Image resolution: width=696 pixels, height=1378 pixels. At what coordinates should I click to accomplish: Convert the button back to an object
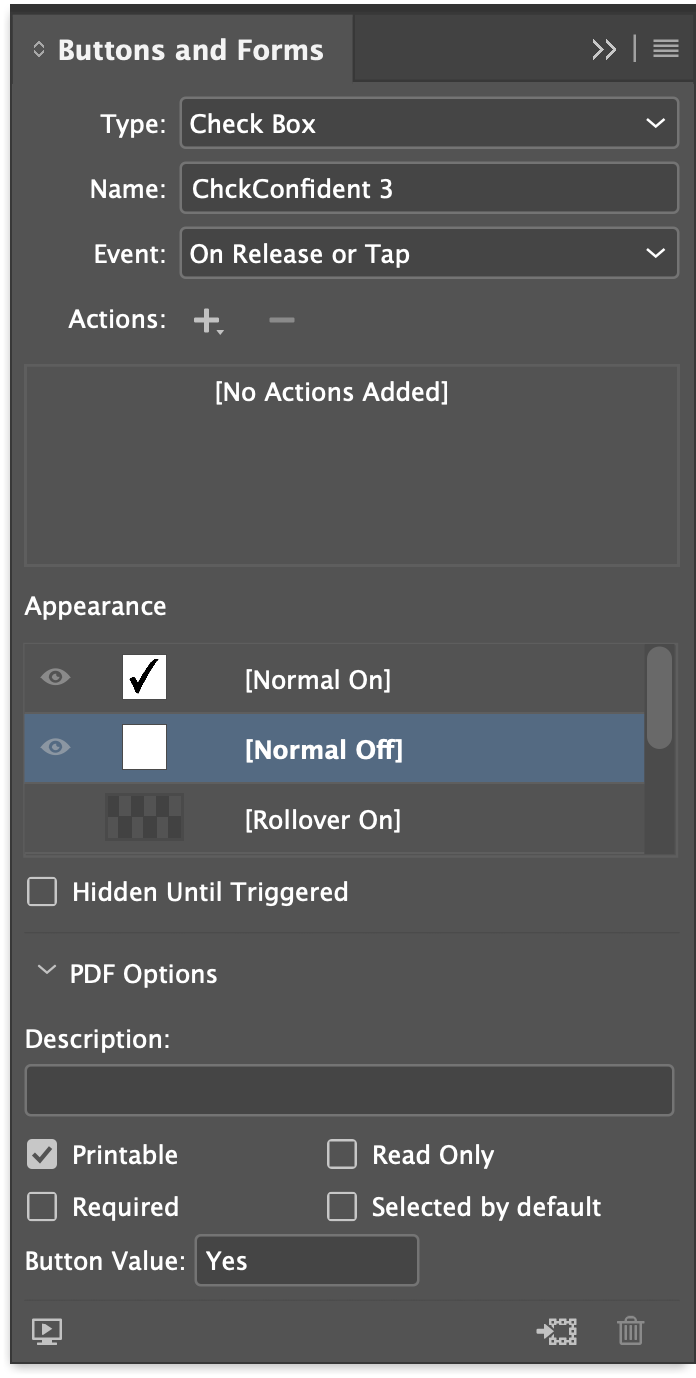click(558, 1331)
